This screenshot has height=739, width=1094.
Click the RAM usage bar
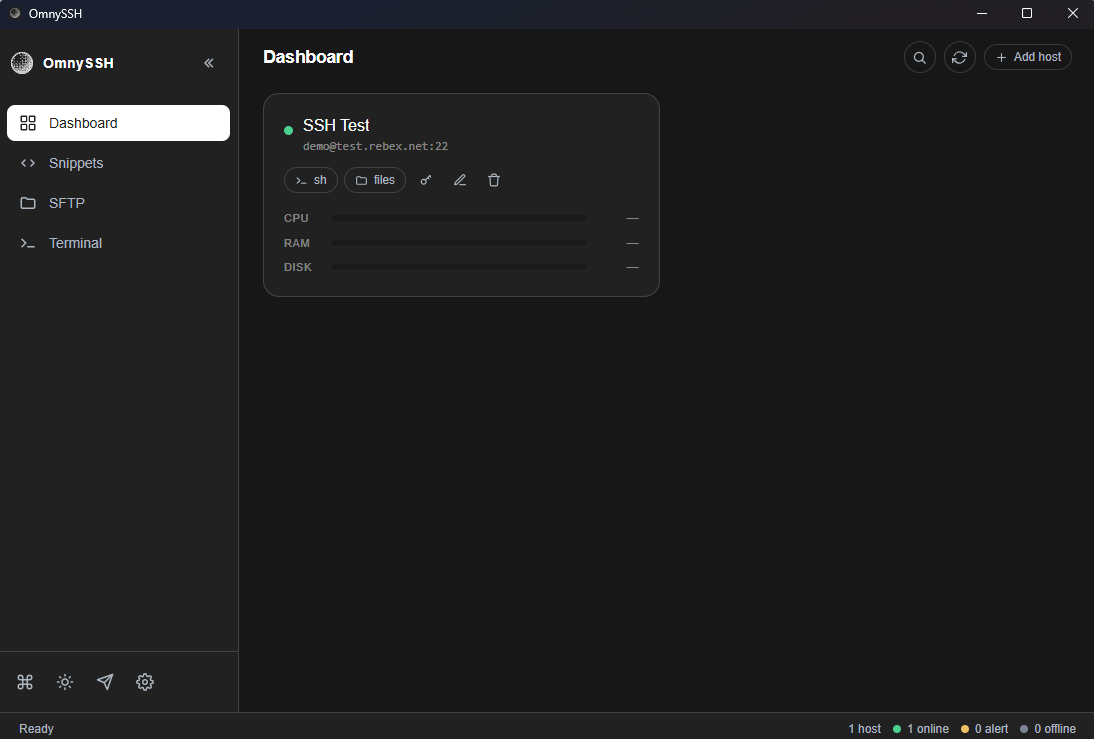click(x=459, y=243)
